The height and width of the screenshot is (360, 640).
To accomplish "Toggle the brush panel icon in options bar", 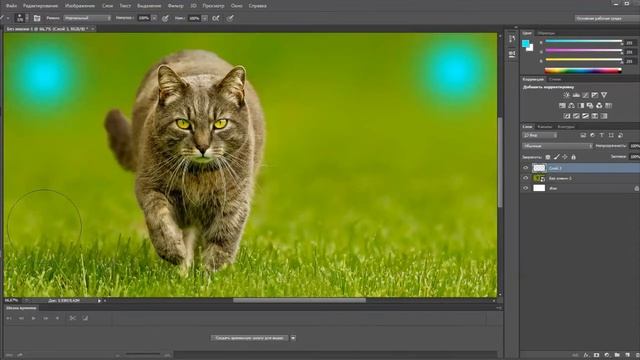I will pos(37,18).
